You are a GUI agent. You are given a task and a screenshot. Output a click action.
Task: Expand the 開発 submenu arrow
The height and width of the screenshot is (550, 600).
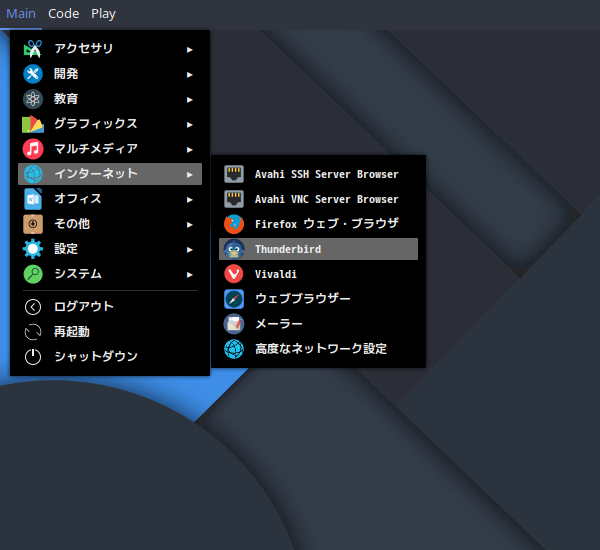click(x=189, y=75)
